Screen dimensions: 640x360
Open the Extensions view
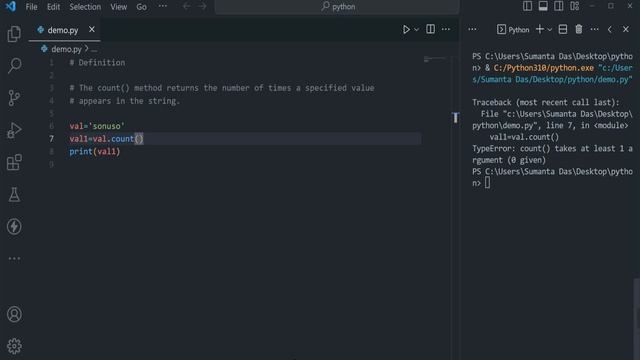(x=14, y=162)
